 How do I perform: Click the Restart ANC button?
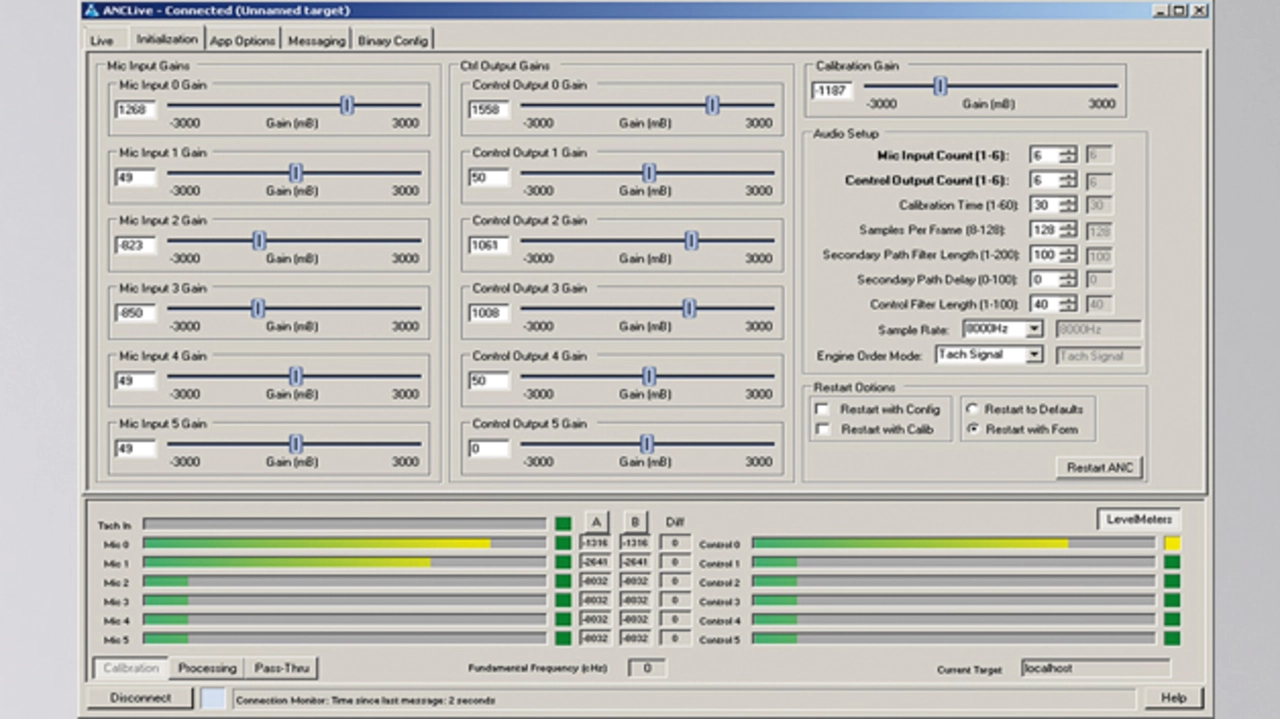[x=1099, y=467]
